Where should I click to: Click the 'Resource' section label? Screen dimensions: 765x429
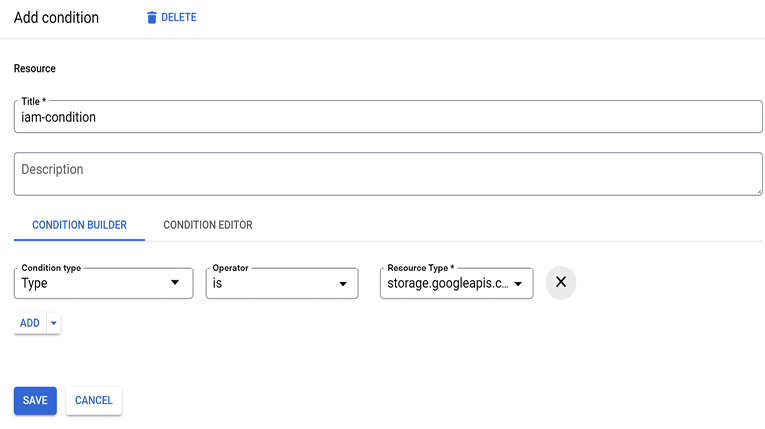[35, 69]
